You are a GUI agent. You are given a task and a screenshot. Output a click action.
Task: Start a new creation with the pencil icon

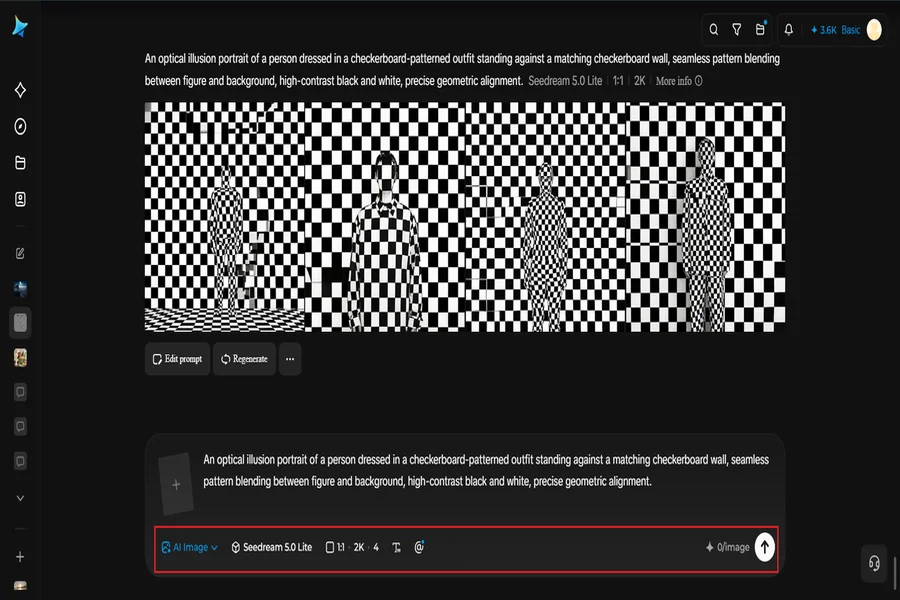click(20, 253)
